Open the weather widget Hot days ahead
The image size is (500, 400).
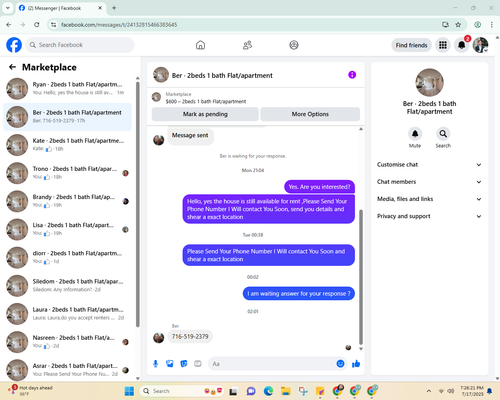coord(30,391)
